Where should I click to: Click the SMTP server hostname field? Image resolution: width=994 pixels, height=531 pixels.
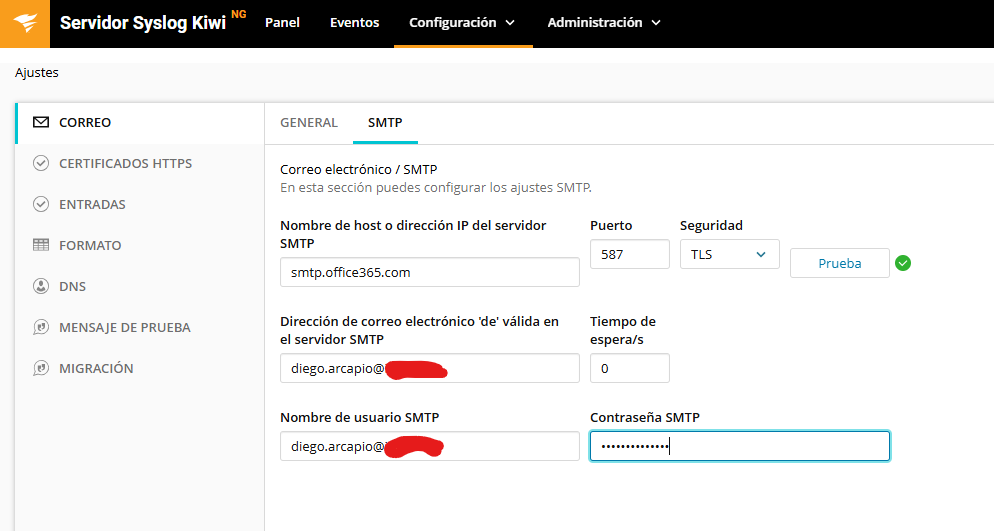click(x=430, y=272)
